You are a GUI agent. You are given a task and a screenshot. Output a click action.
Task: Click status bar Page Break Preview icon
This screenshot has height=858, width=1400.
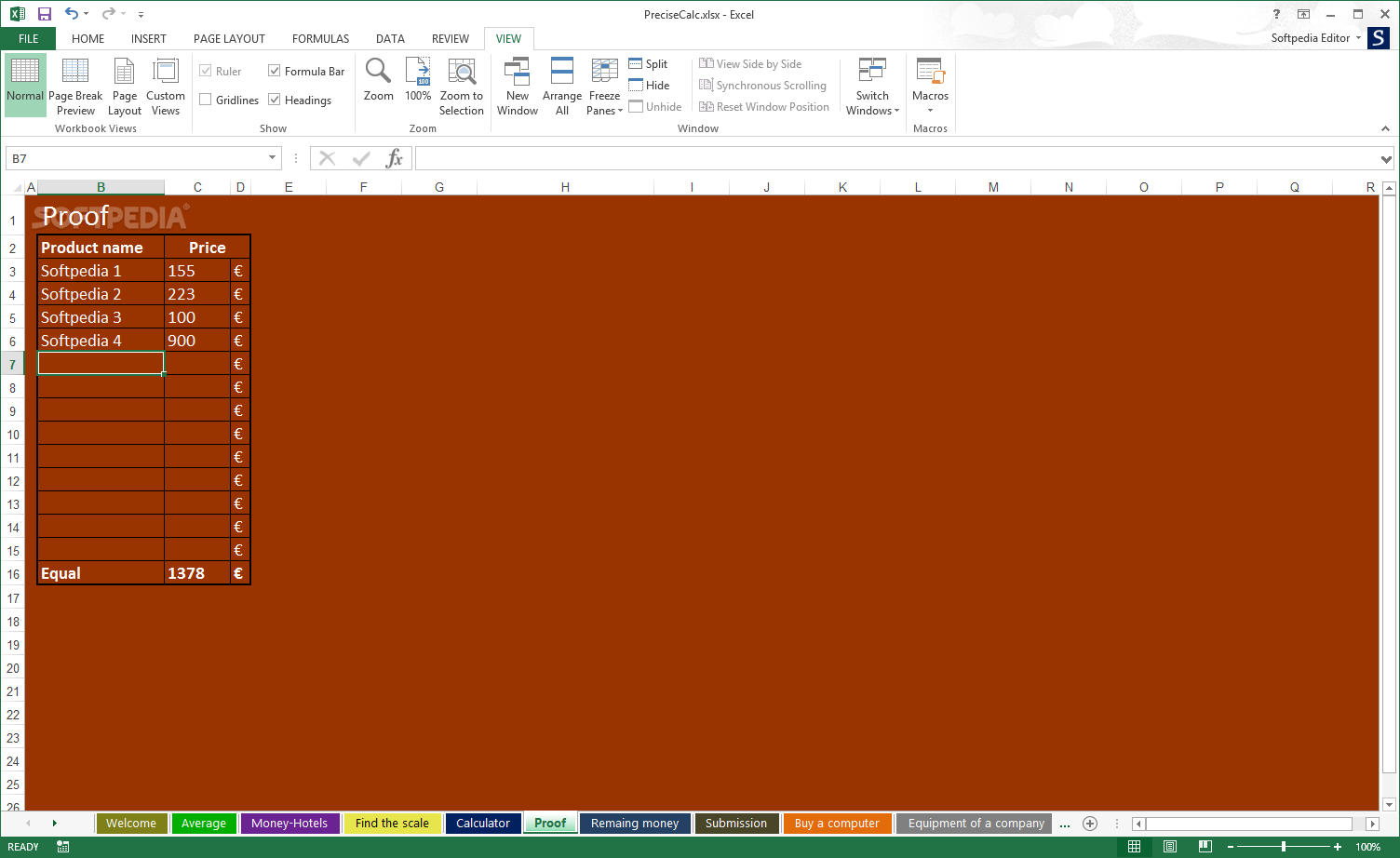[x=1205, y=847]
